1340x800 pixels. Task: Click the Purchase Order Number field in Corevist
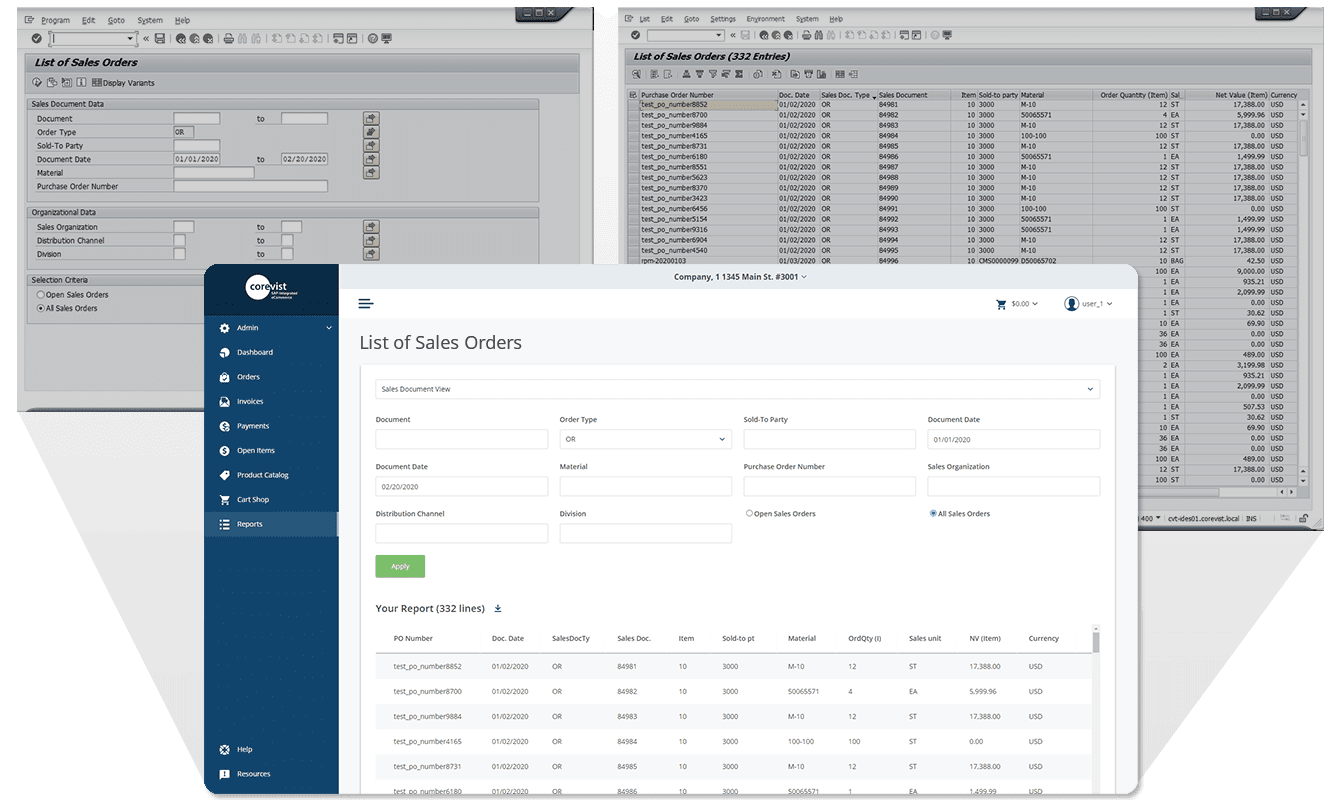point(829,486)
